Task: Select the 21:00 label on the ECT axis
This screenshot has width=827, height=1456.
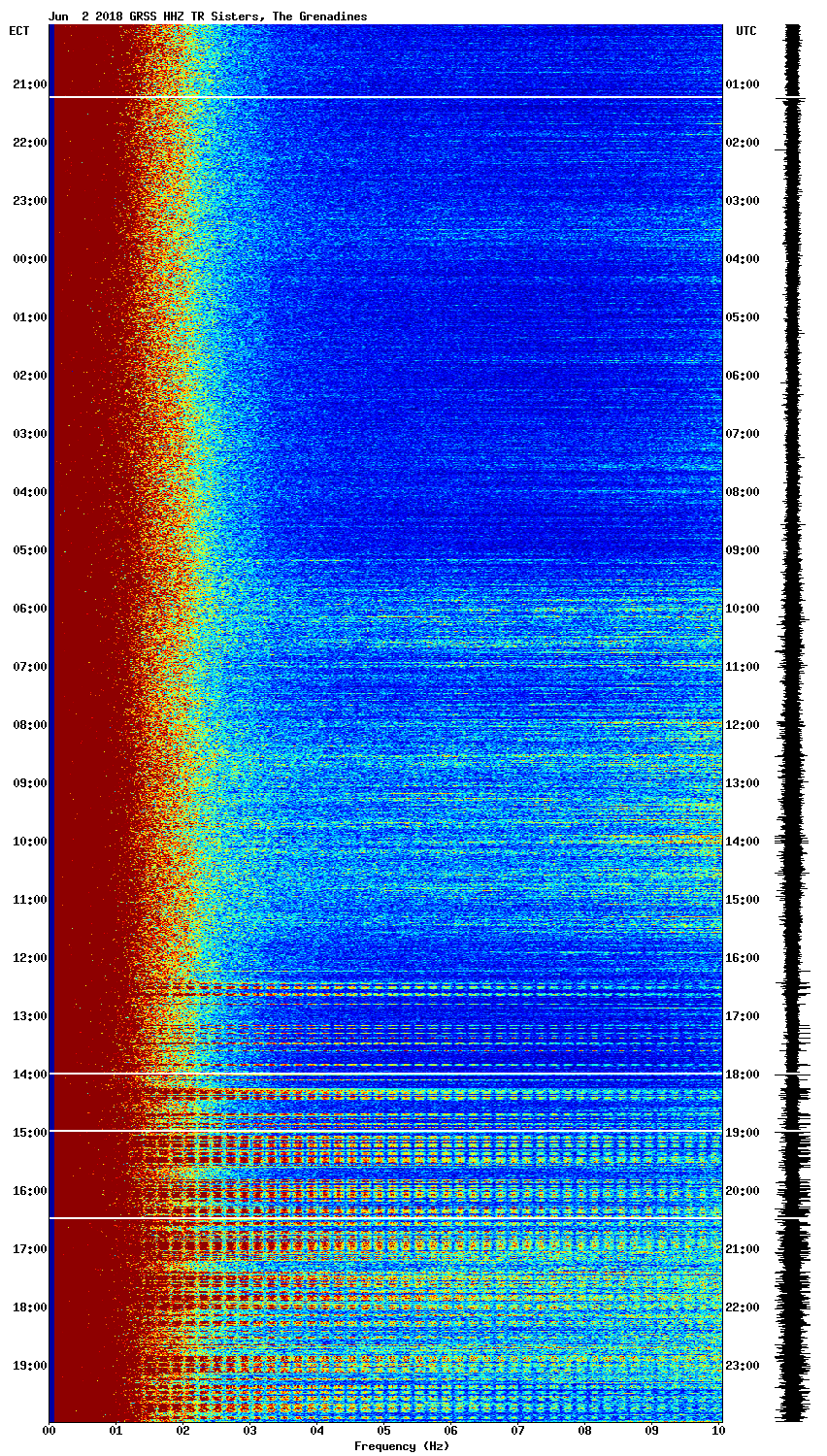Action: (x=30, y=84)
